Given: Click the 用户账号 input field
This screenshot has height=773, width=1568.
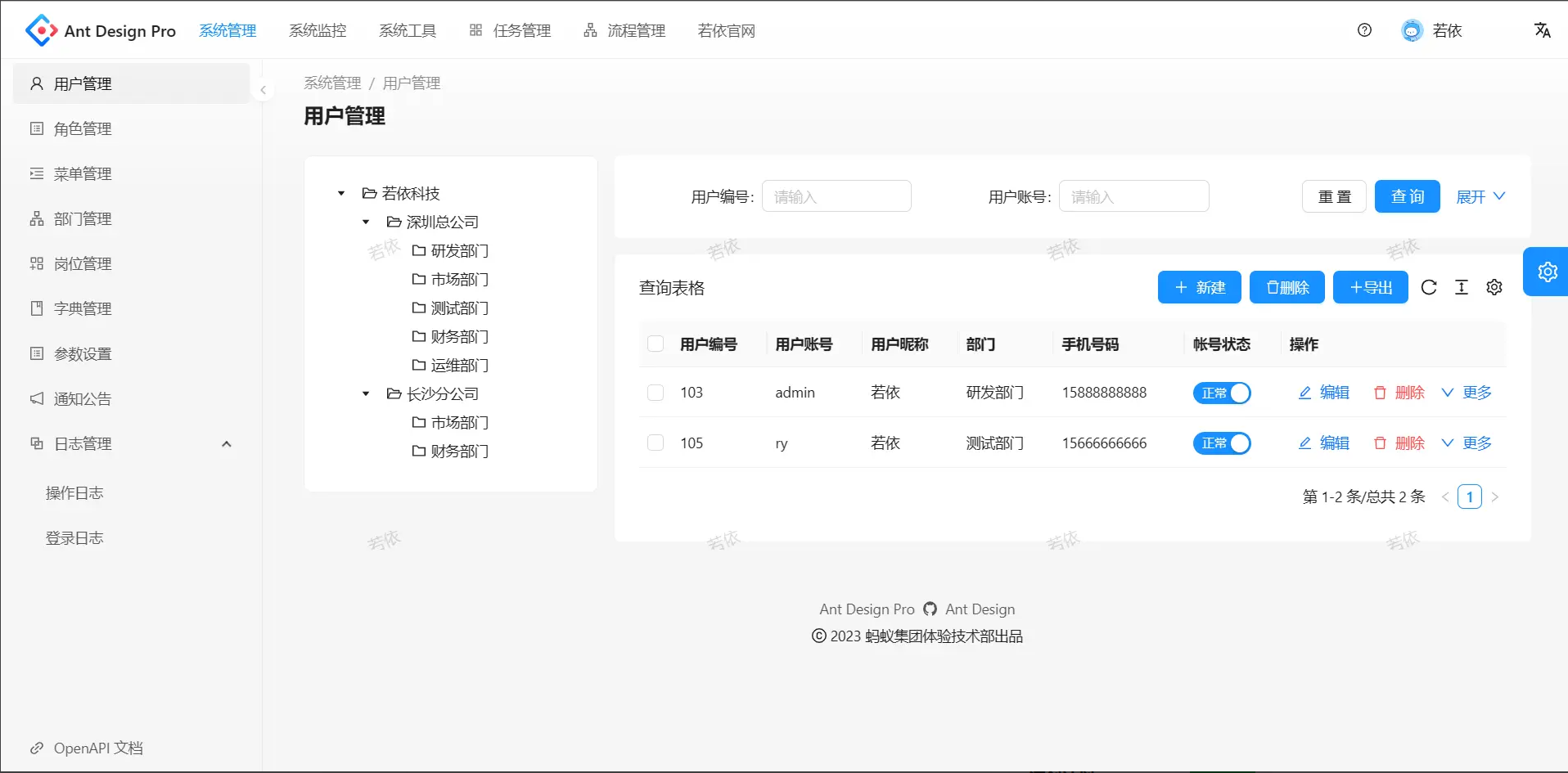Looking at the screenshot, I should [1134, 196].
